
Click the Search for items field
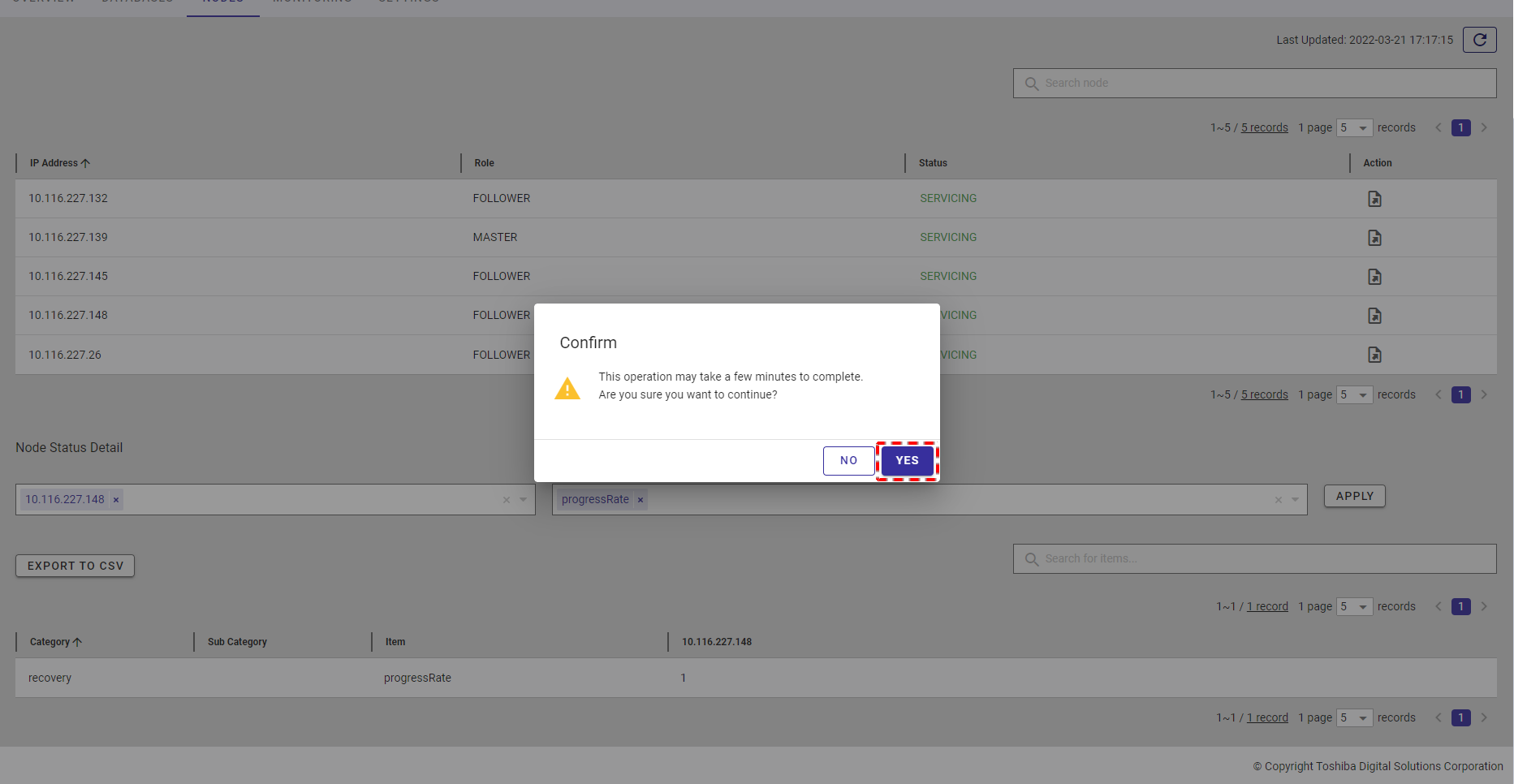click(x=1254, y=558)
